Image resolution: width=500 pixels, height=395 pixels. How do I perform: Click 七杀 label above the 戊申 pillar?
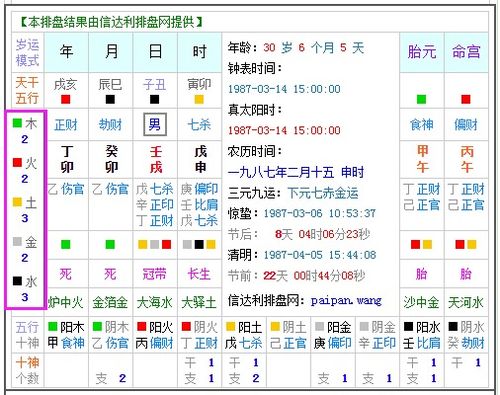(199, 125)
